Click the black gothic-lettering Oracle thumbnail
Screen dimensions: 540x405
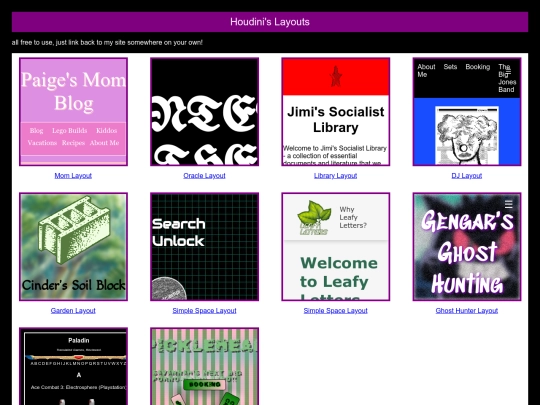(x=205, y=112)
